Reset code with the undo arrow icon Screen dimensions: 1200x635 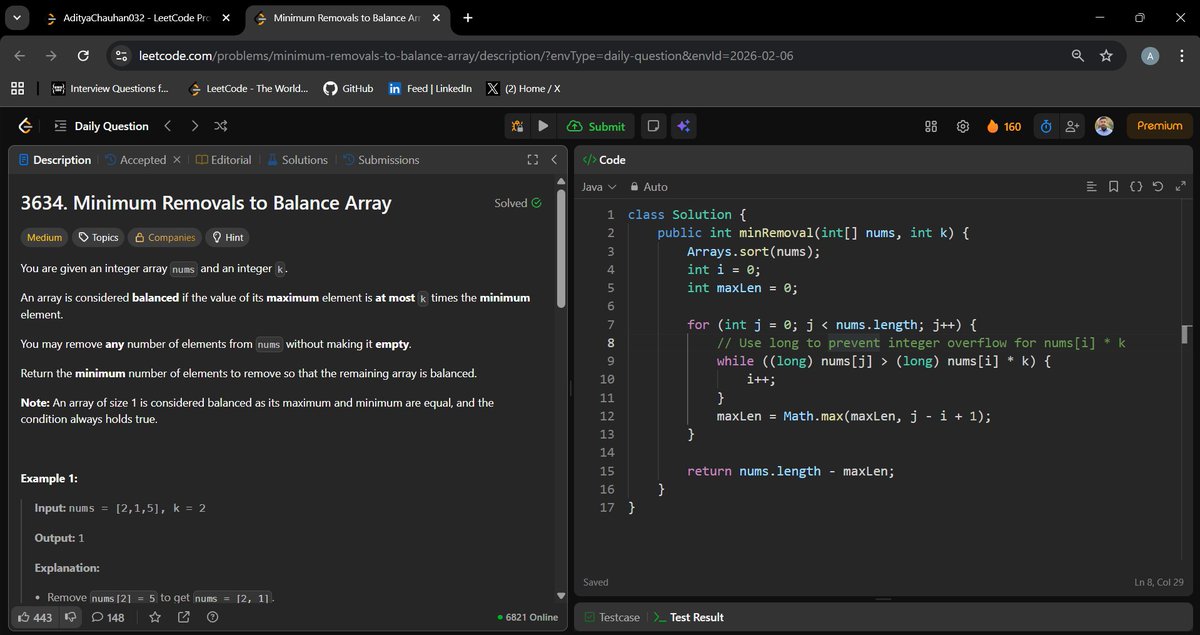tap(1158, 187)
